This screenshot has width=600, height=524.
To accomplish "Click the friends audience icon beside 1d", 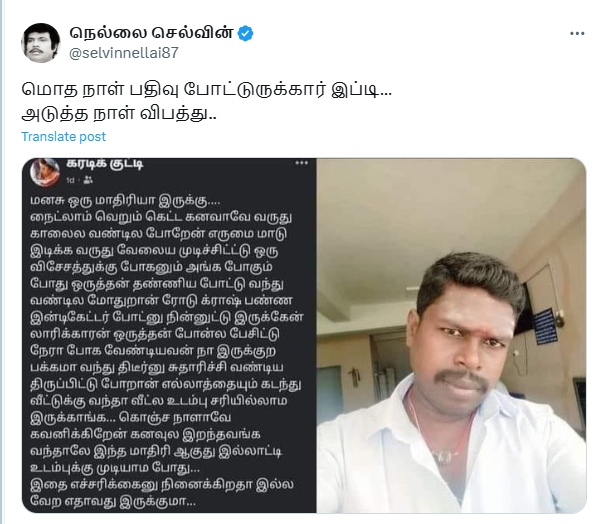I will [88, 180].
